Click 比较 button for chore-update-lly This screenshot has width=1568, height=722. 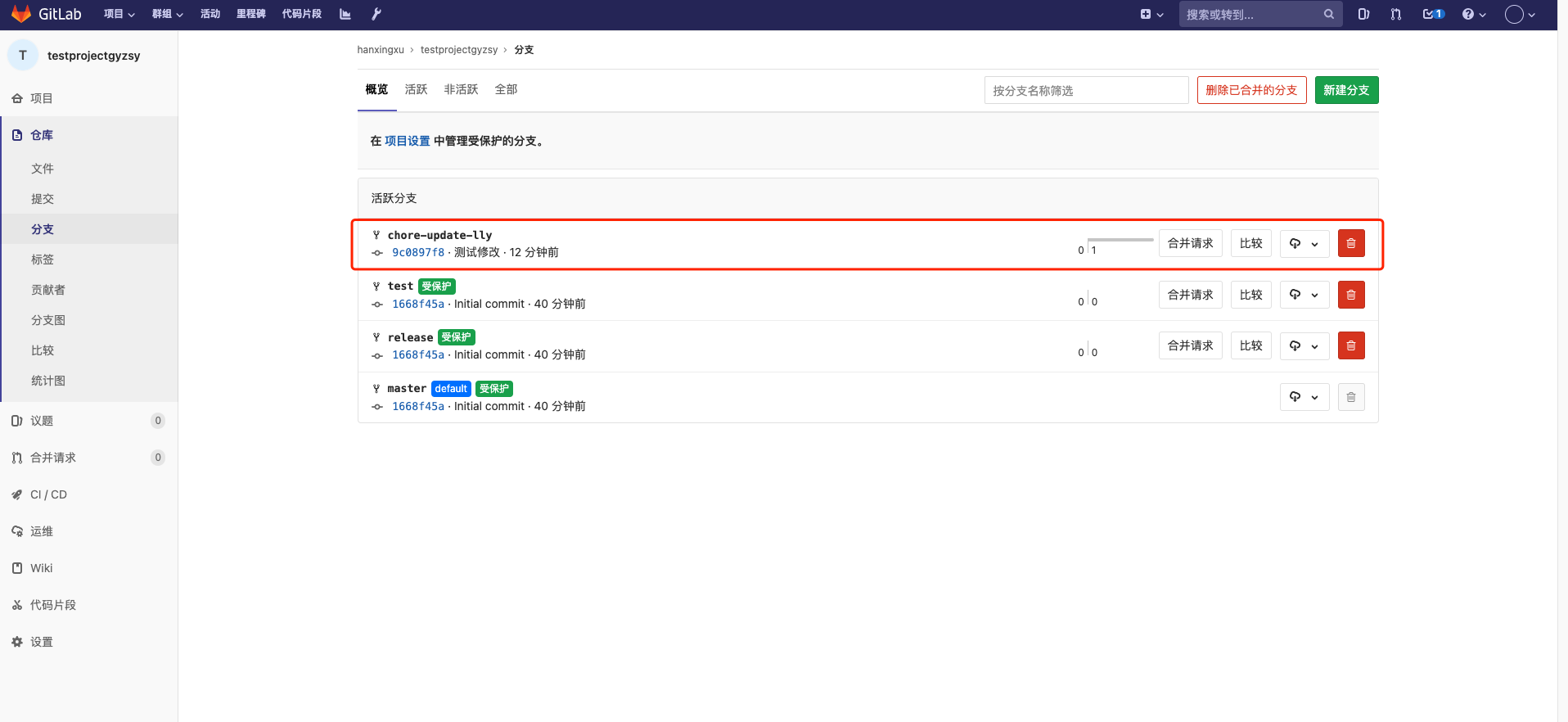(x=1251, y=243)
